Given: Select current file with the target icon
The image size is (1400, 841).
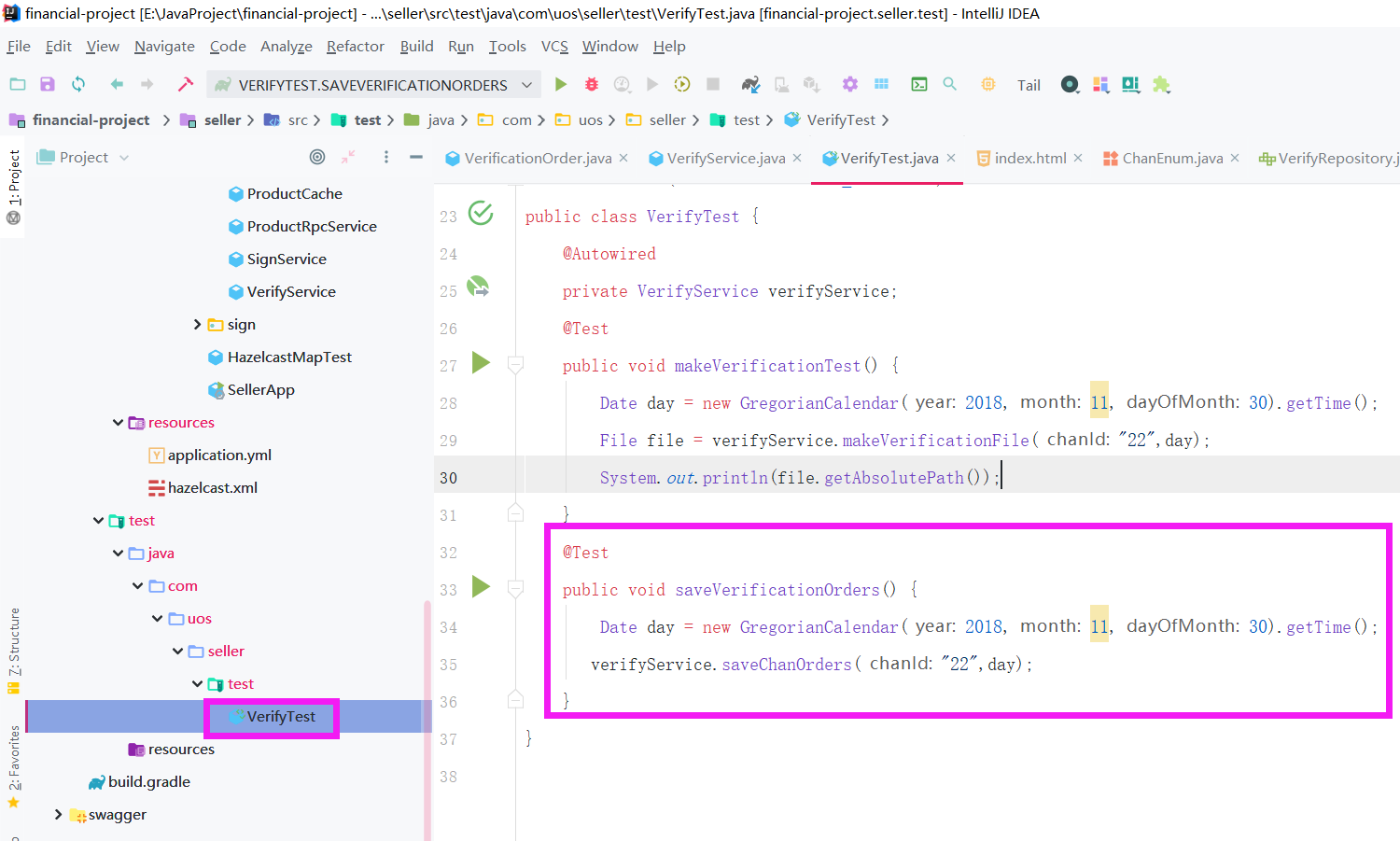Looking at the screenshot, I should pos(317,156).
